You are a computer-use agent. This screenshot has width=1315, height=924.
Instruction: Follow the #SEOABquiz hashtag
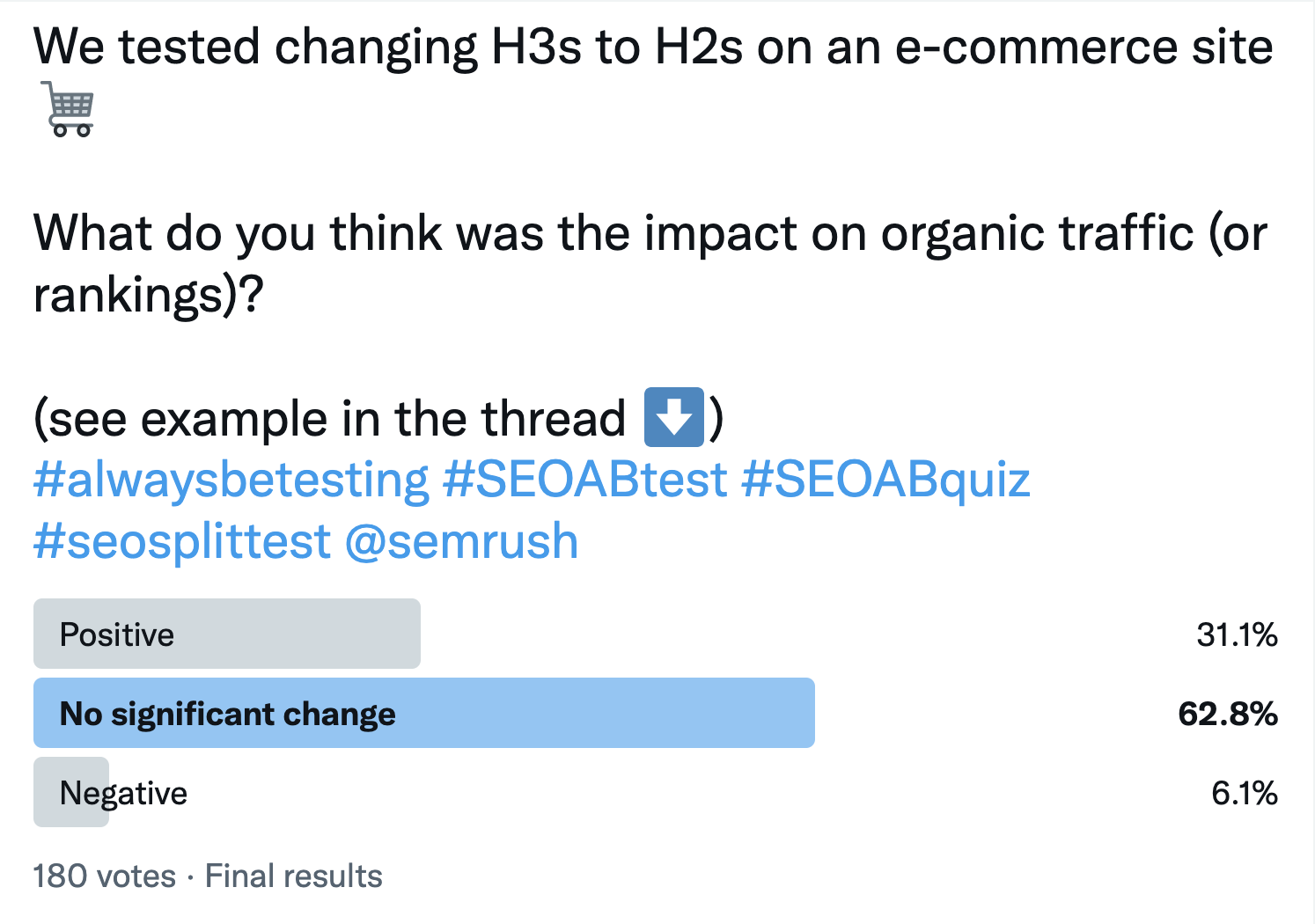coord(885,480)
